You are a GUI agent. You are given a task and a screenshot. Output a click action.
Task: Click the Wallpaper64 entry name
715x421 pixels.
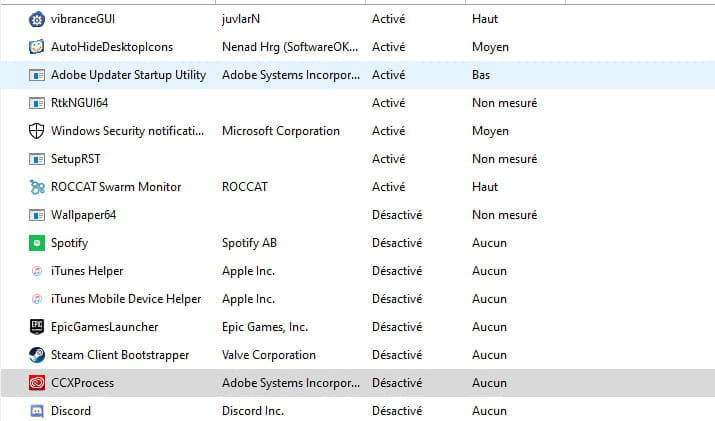coord(83,215)
